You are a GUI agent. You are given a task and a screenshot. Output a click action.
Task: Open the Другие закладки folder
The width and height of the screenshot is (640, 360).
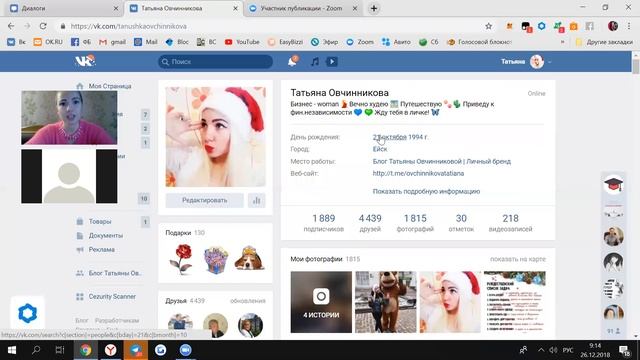pos(604,42)
